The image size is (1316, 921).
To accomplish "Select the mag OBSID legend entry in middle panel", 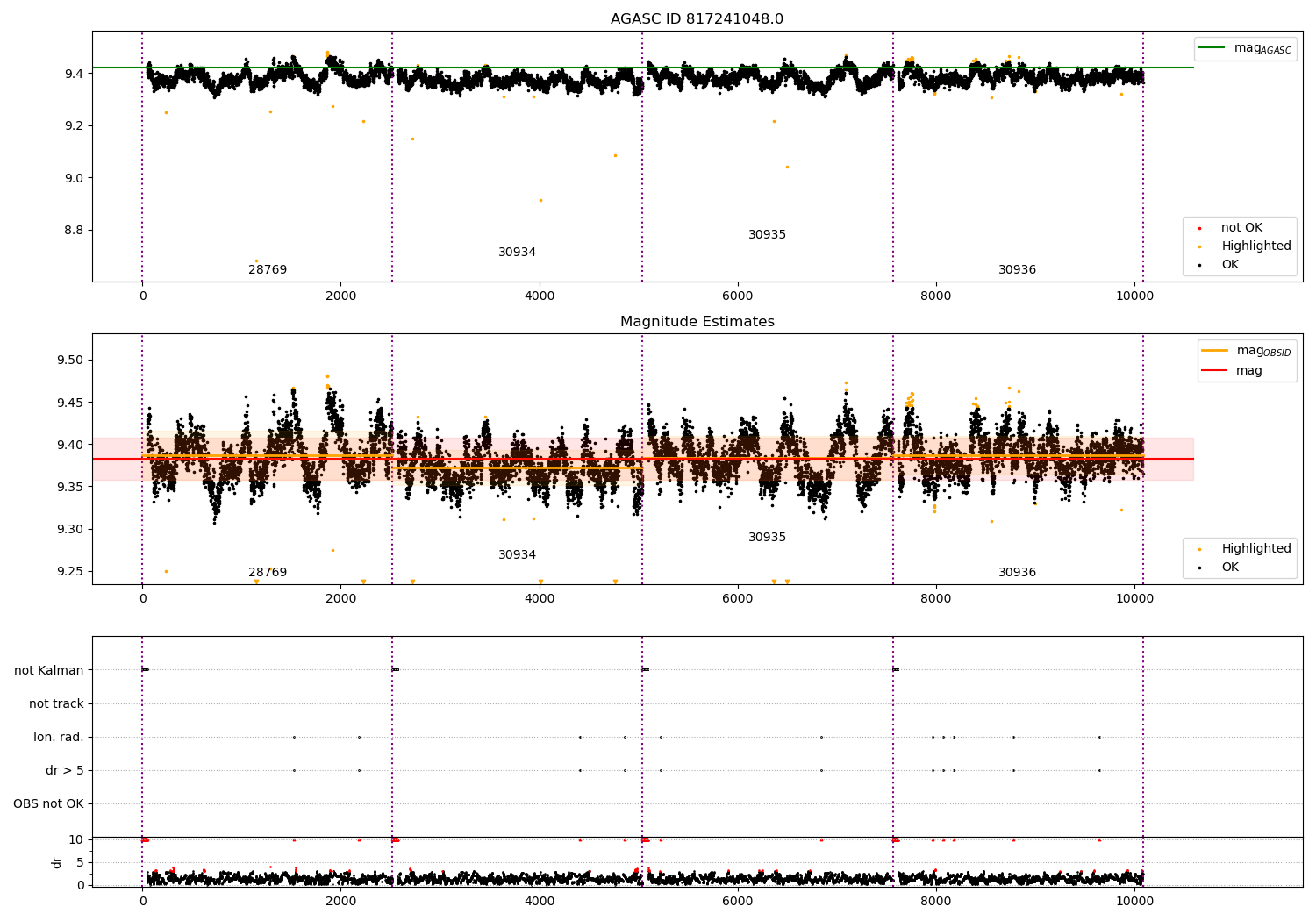I will coord(1263,351).
